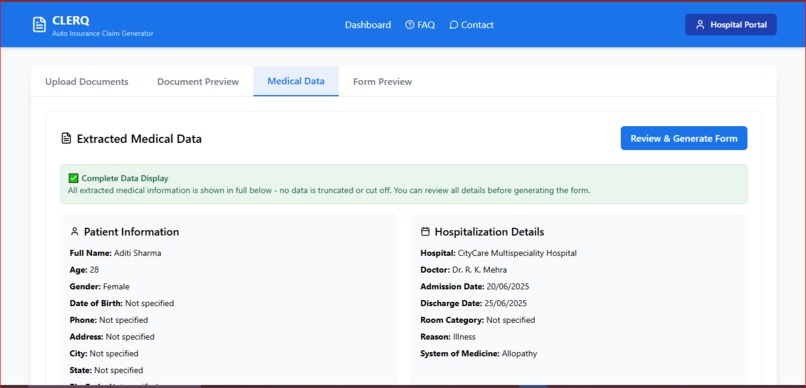The height and width of the screenshot is (388, 806).
Task: Click the Phone: Not specified row
Action: pyautogui.click(x=108, y=320)
